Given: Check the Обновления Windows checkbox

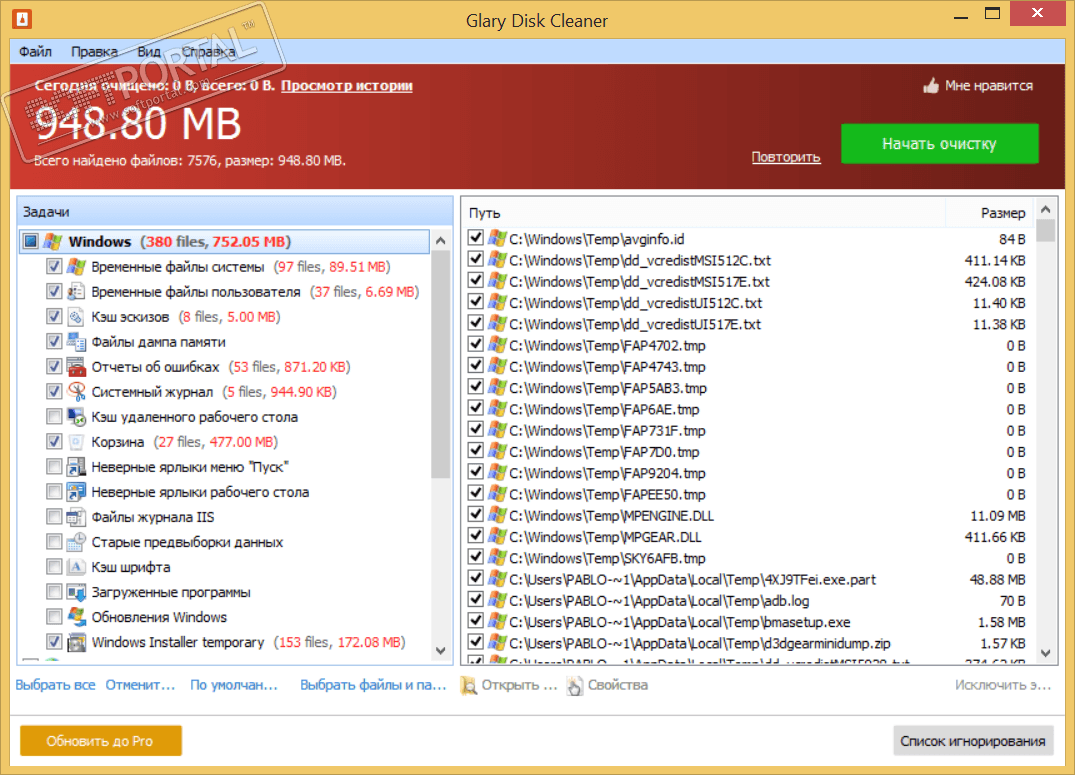Looking at the screenshot, I should click(x=54, y=617).
